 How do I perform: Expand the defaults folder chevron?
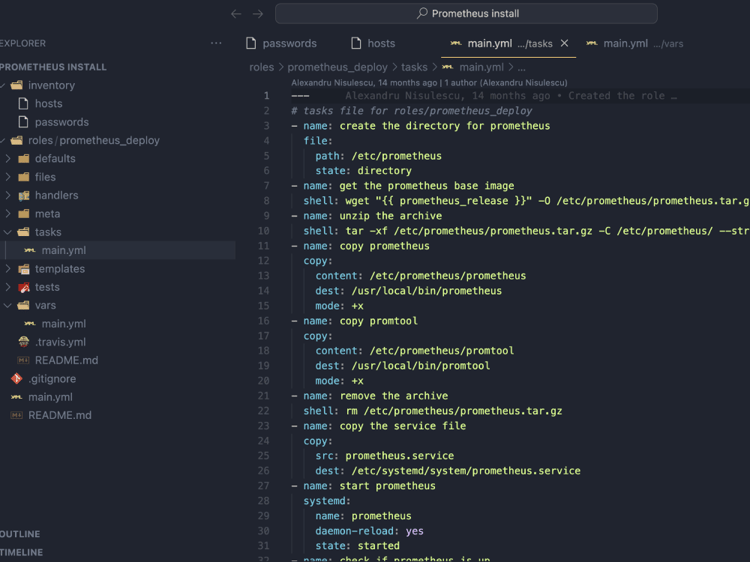[8, 158]
